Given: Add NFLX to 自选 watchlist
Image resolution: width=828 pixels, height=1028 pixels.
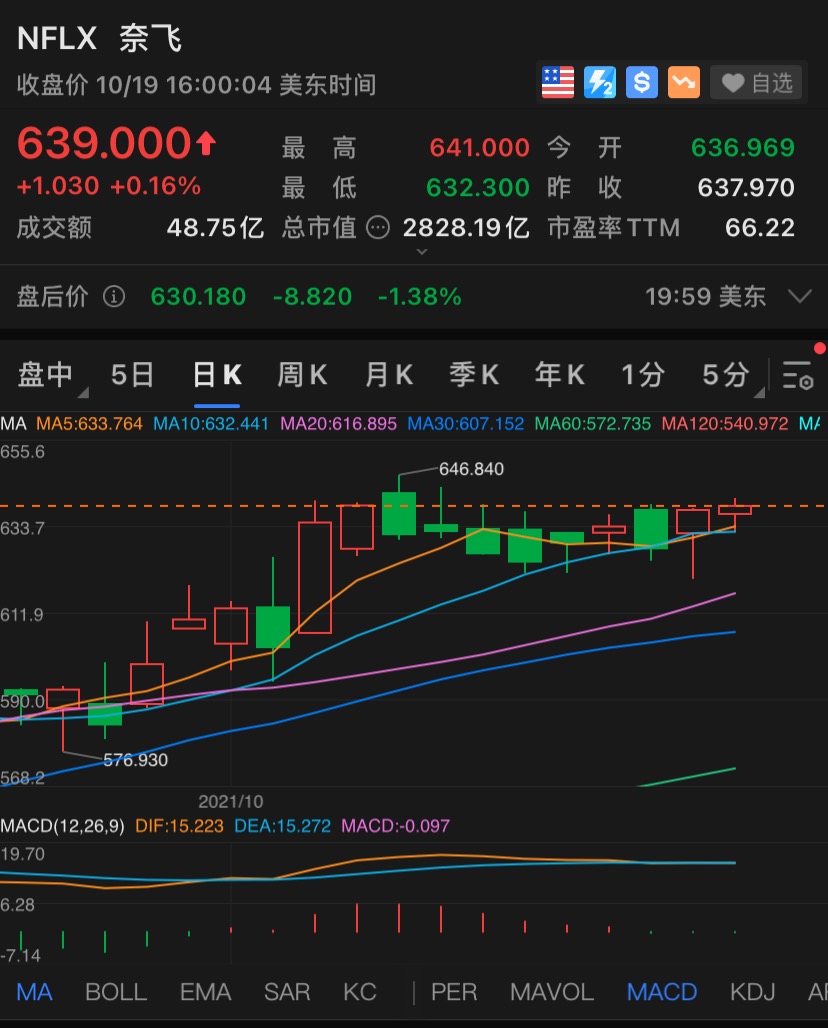Looking at the screenshot, I should (758, 82).
